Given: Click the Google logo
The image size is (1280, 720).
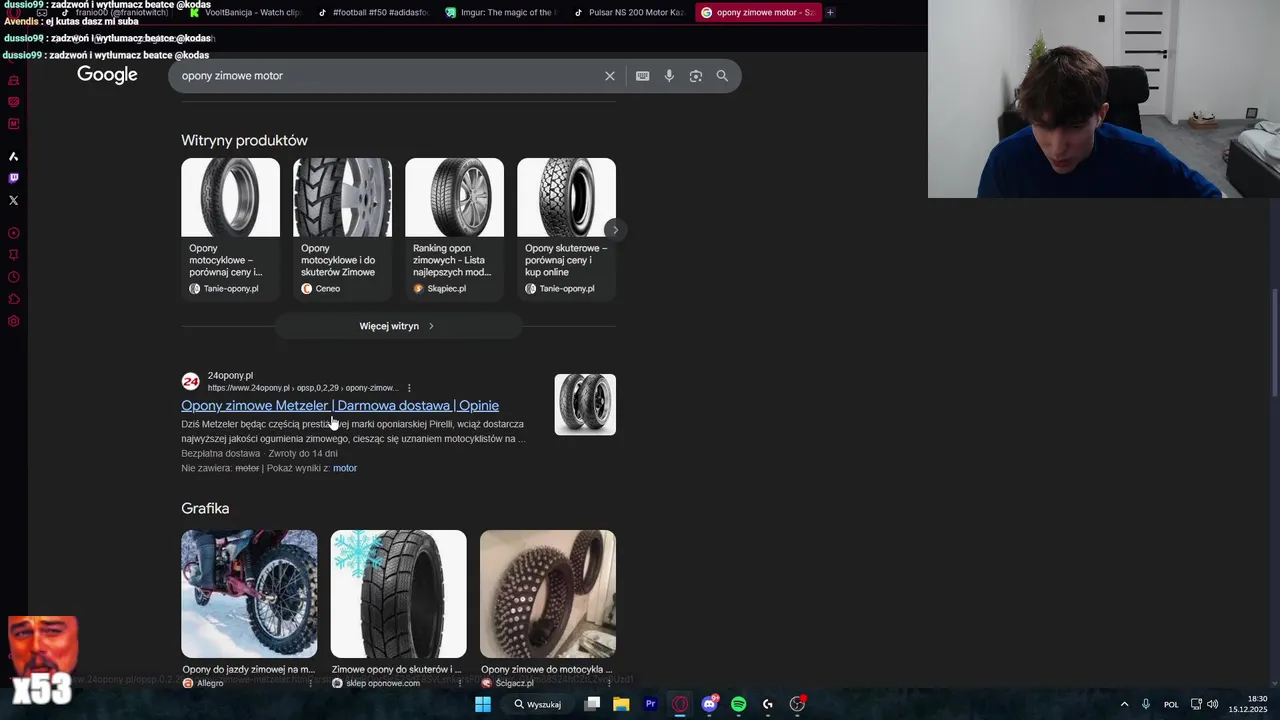Looking at the screenshot, I should [x=107, y=75].
